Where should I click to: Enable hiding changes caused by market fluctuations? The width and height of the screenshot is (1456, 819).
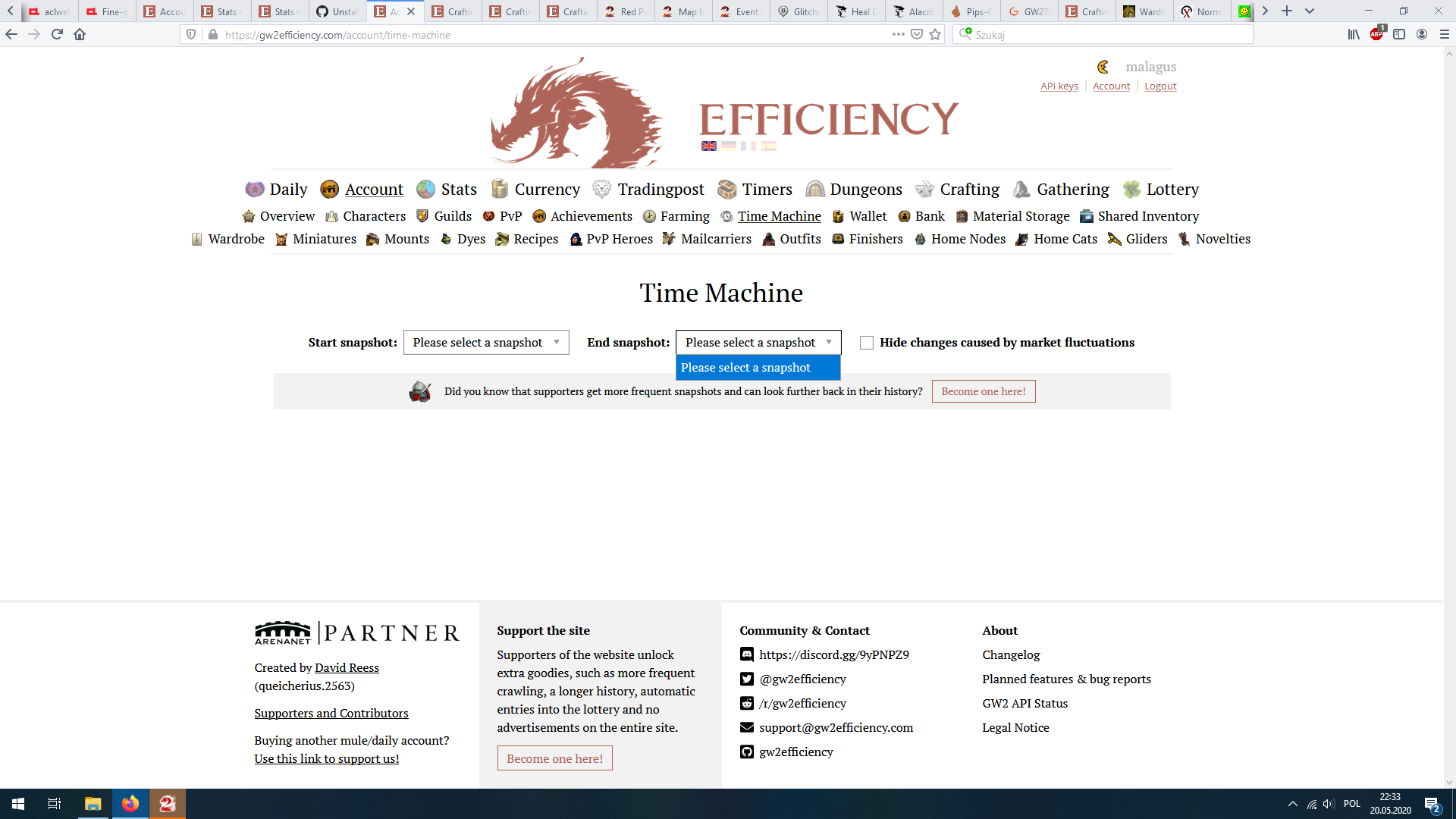coord(866,342)
